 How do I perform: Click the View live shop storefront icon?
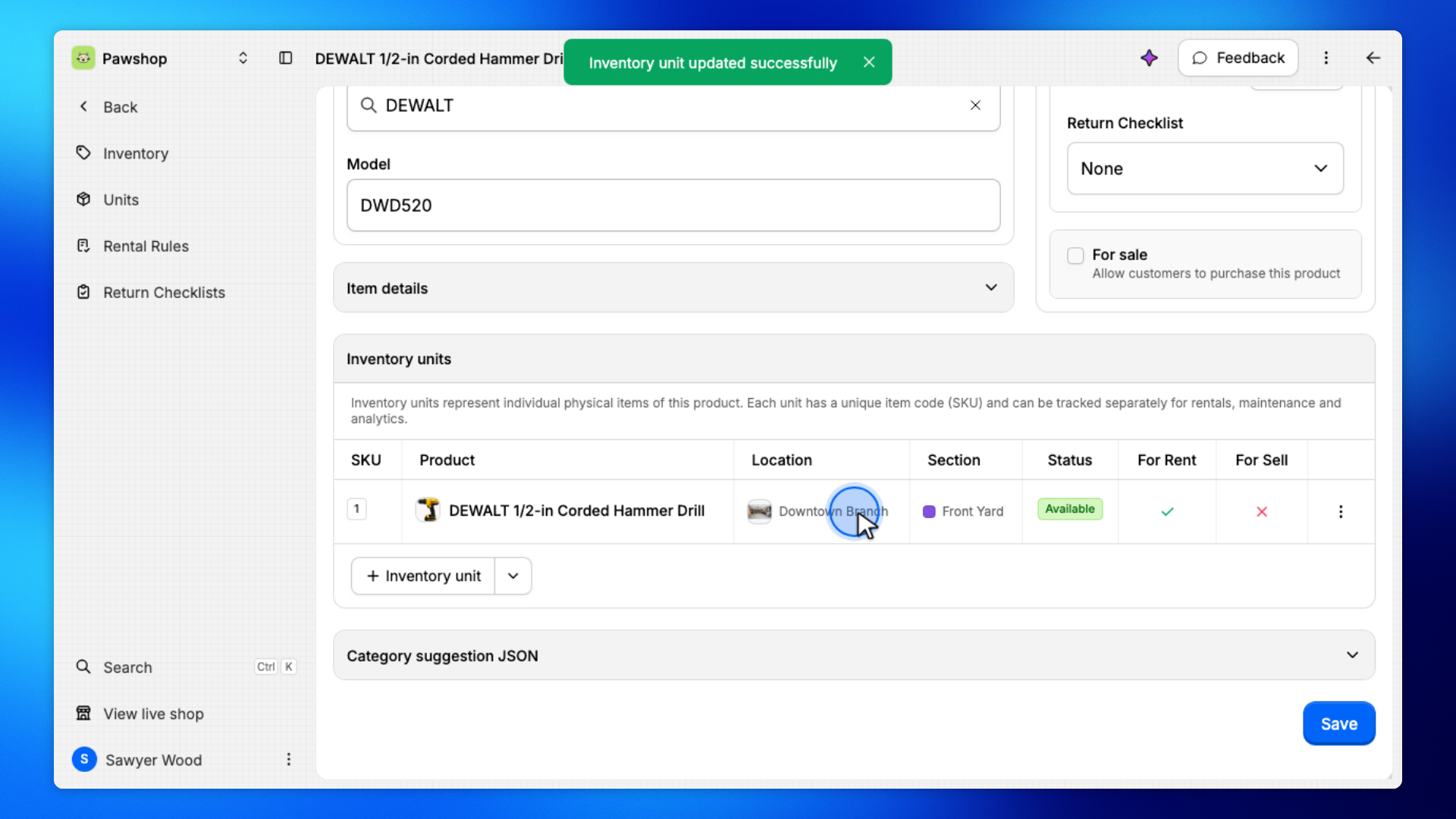tap(83, 714)
